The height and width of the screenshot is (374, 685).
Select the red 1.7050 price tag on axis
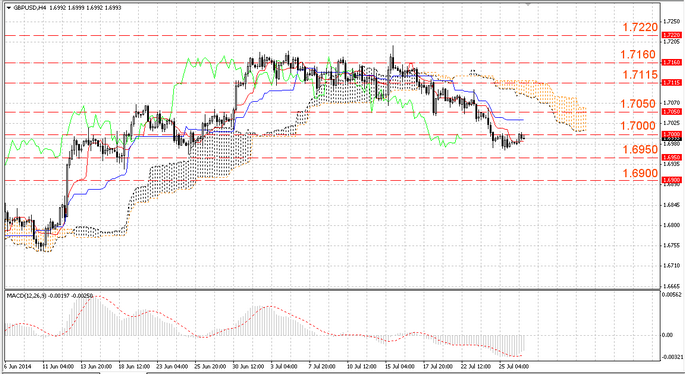pyautogui.click(x=671, y=112)
